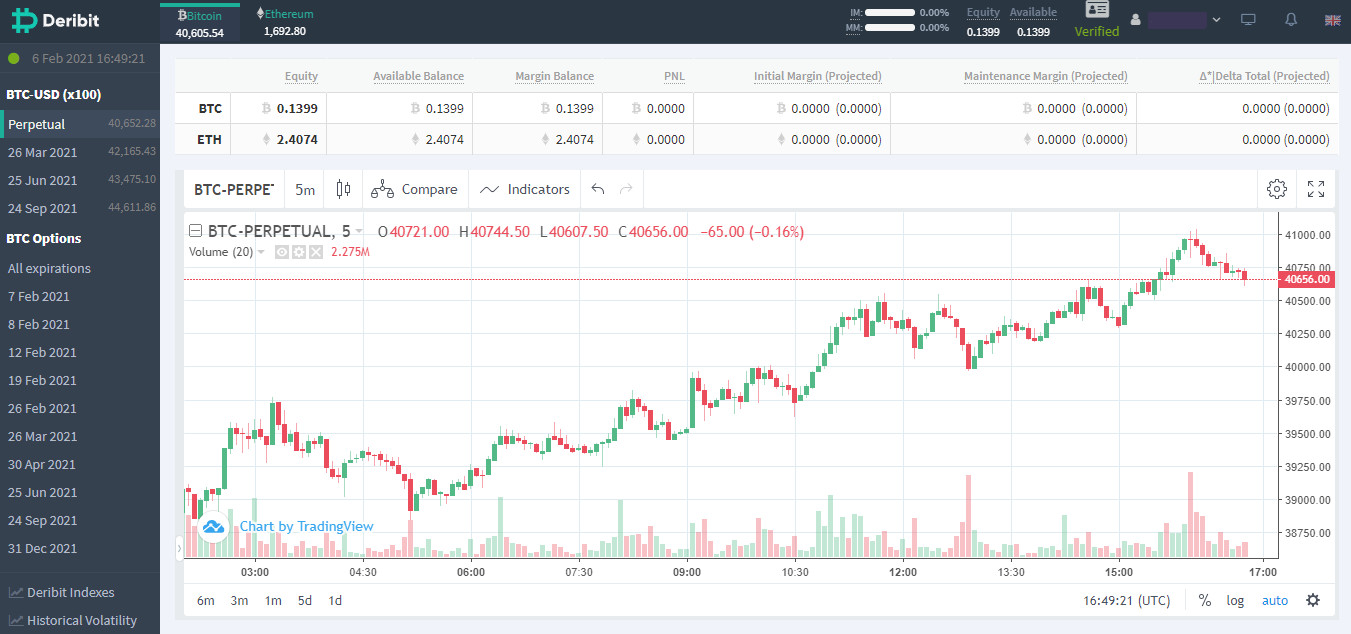Viewport: 1351px width, 634px height.
Task: Toggle percentage scale on chart
Action: 1205,600
